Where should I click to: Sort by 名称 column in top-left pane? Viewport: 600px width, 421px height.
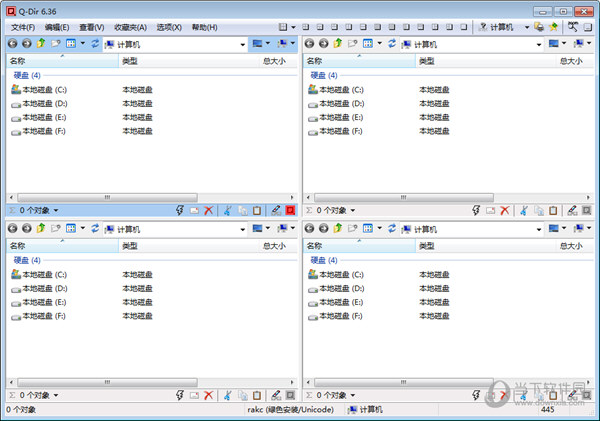coord(62,61)
